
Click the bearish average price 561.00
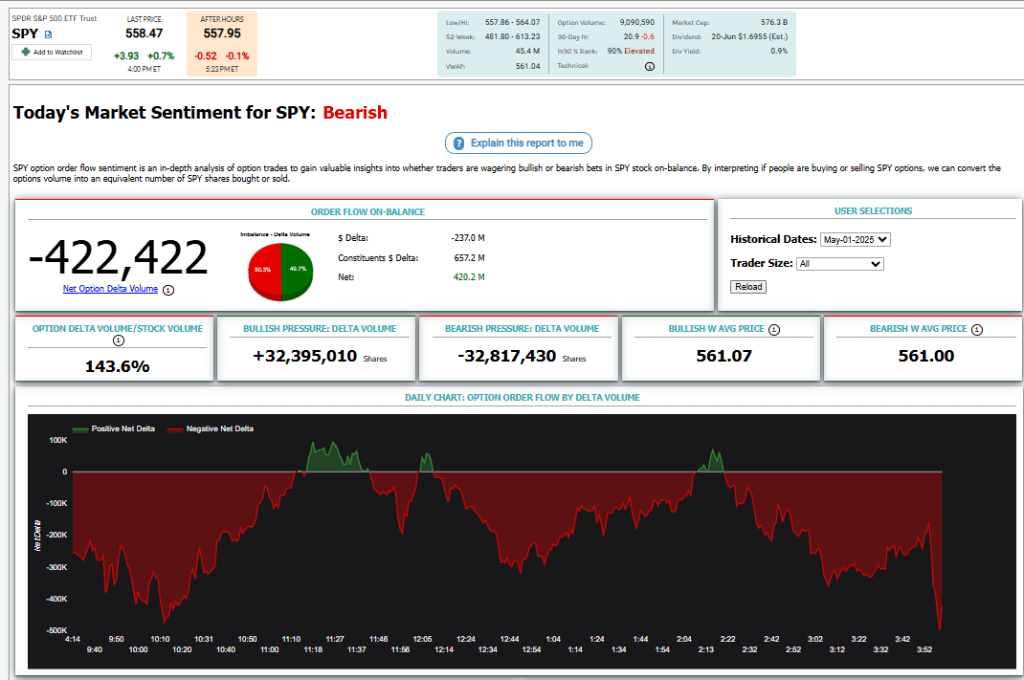[926, 356]
